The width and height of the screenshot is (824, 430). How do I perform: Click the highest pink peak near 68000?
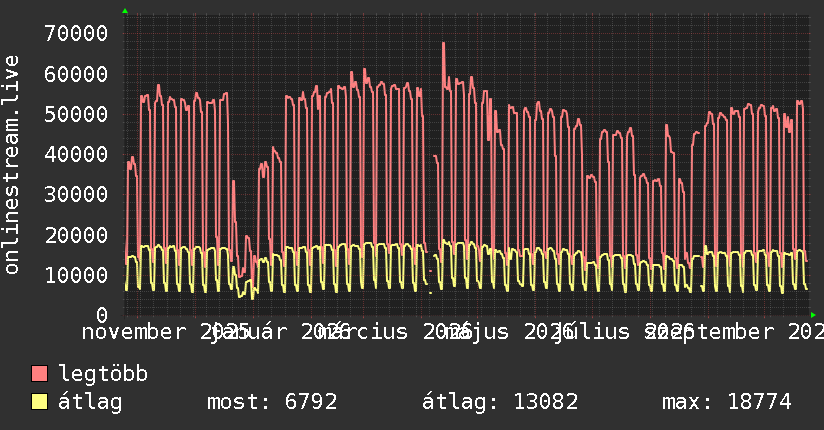[444, 44]
